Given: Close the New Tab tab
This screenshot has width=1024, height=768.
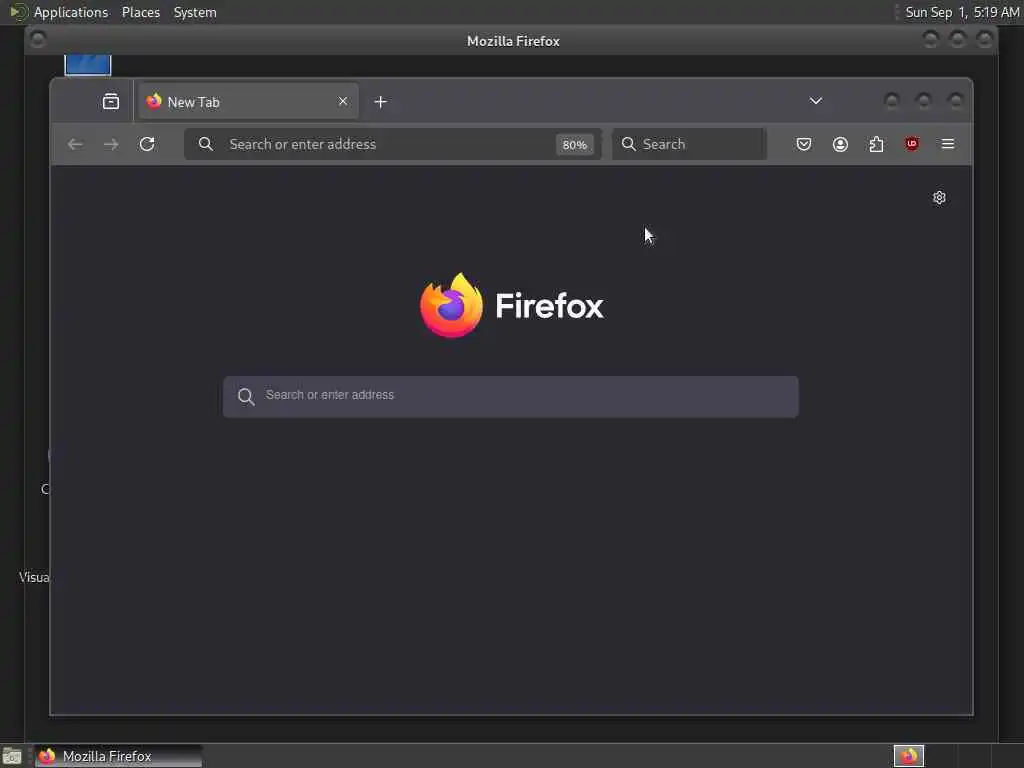Looking at the screenshot, I should (343, 101).
